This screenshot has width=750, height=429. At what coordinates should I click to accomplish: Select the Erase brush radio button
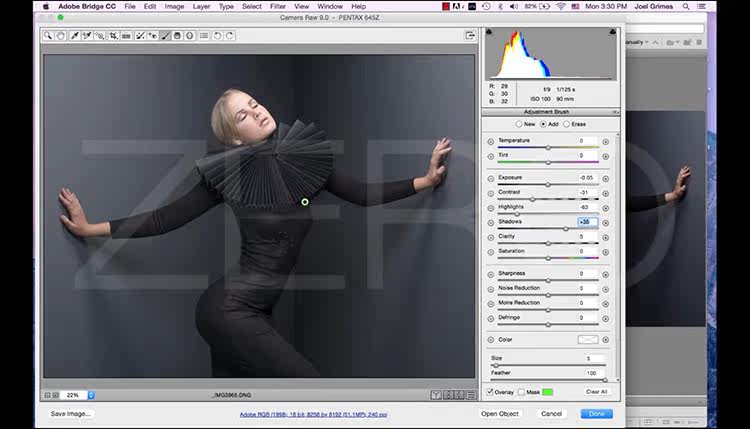[x=566, y=124]
